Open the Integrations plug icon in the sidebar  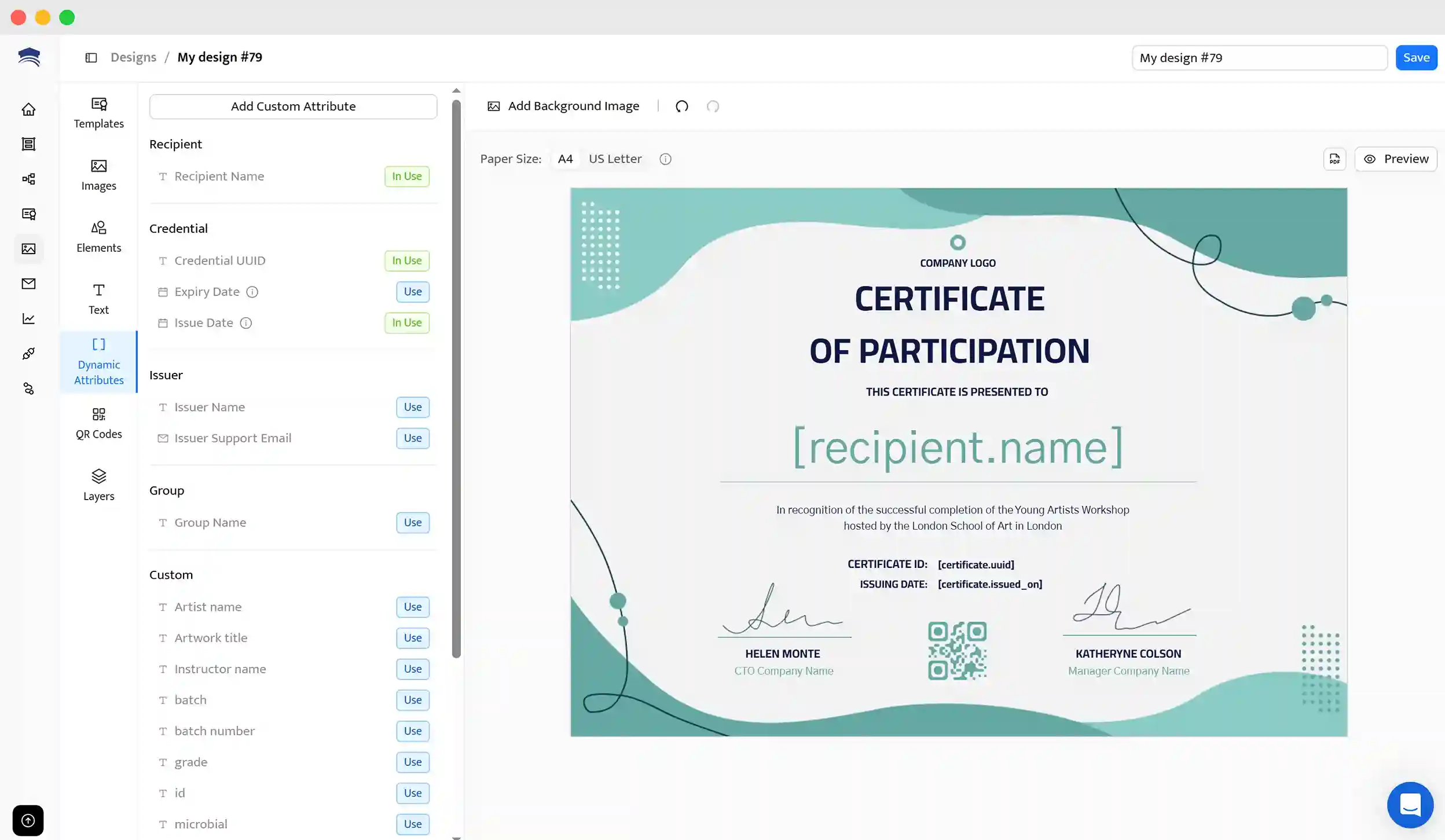click(x=29, y=353)
